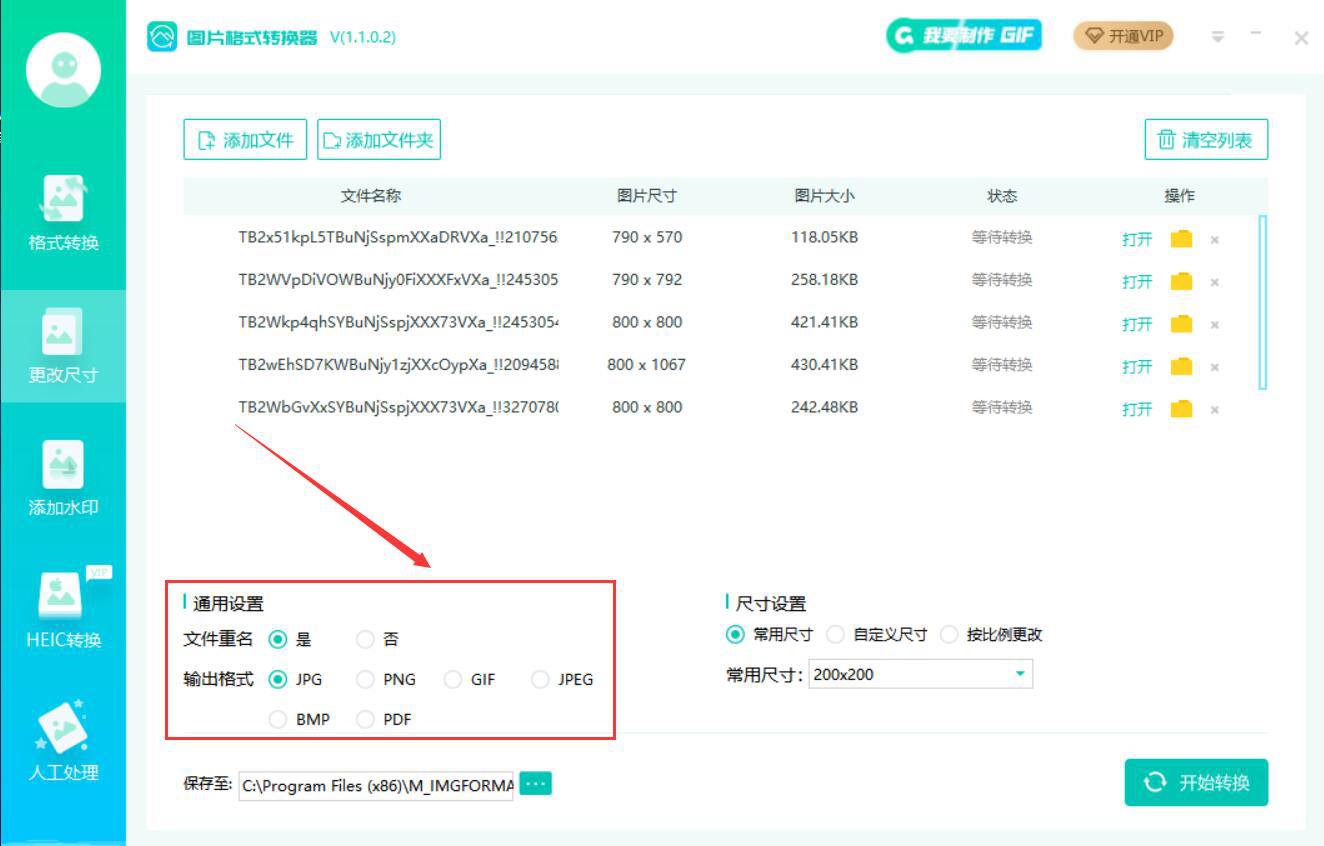Open folder for TB2WVpDiVOWBuNjy0FiXXXFxVXa file
The image size is (1324, 846).
tap(1182, 281)
